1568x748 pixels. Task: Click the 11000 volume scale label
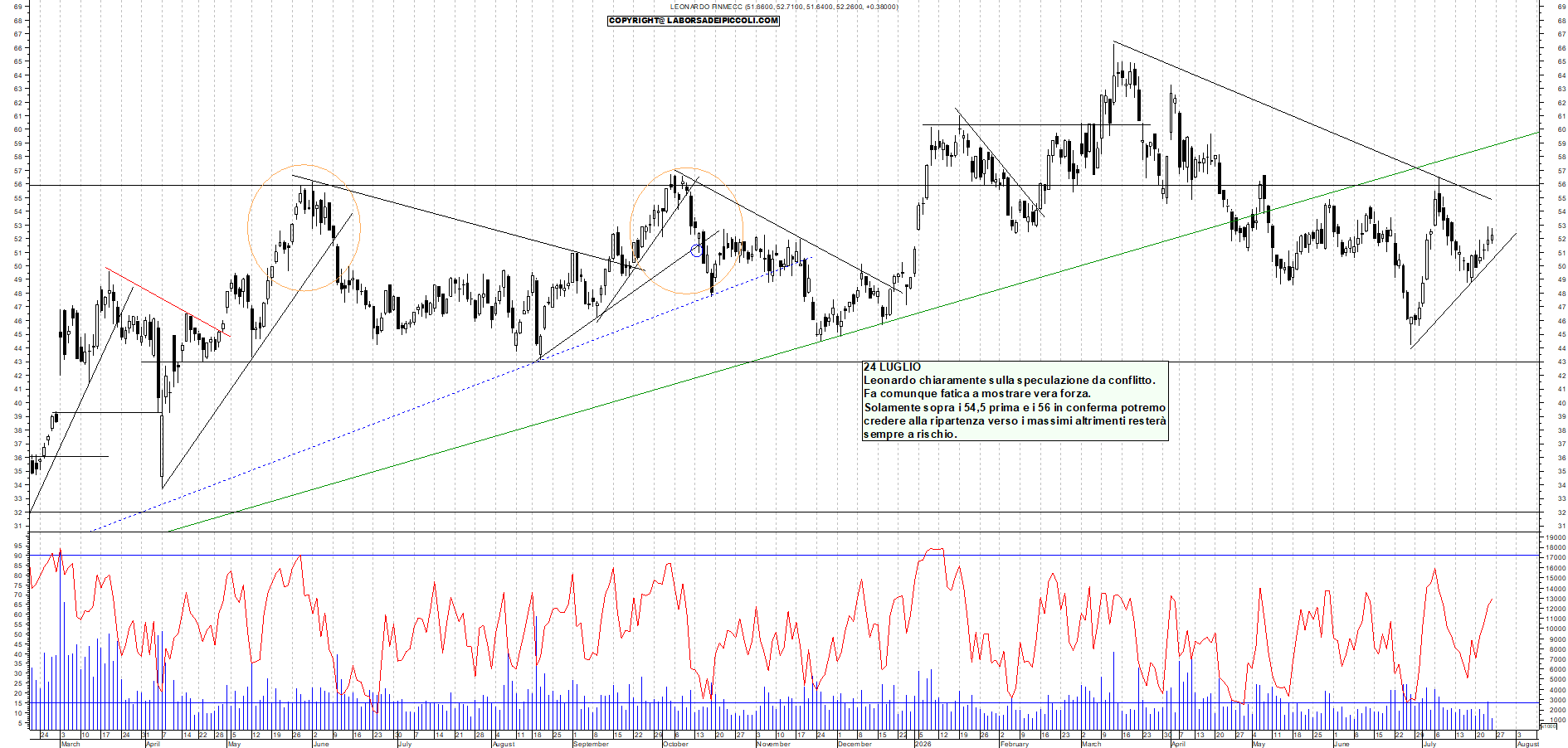click(x=1554, y=619)
